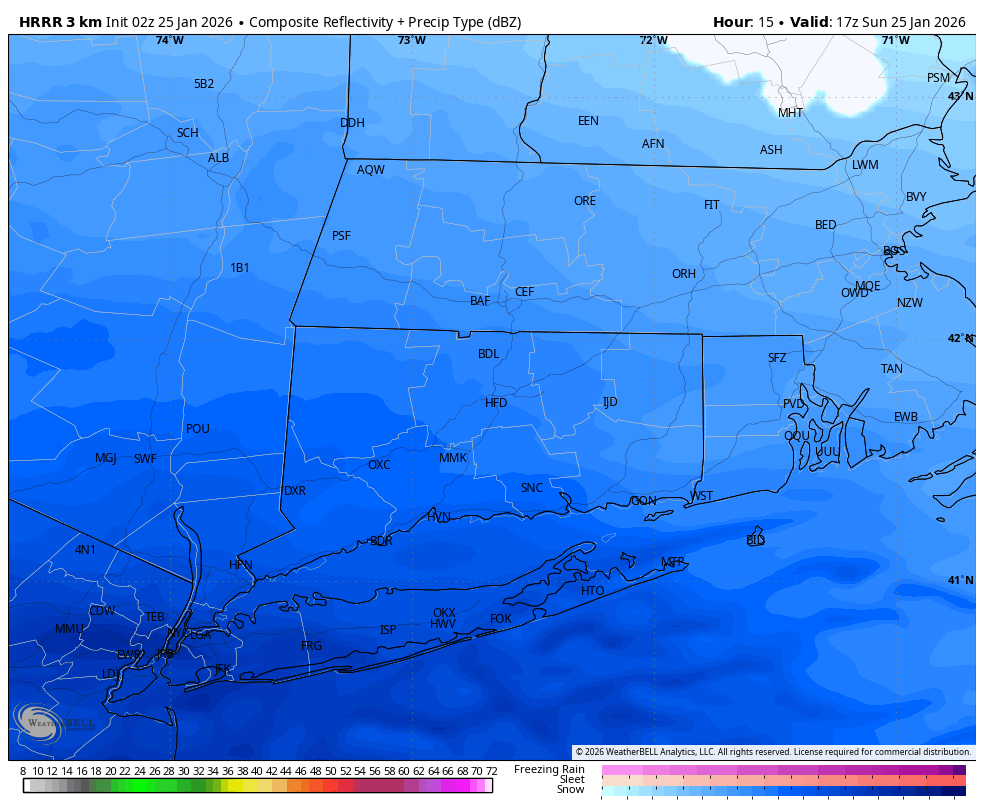Select the POU station marker
Viewport: 984px width, 808px height.
click(198, 429)
